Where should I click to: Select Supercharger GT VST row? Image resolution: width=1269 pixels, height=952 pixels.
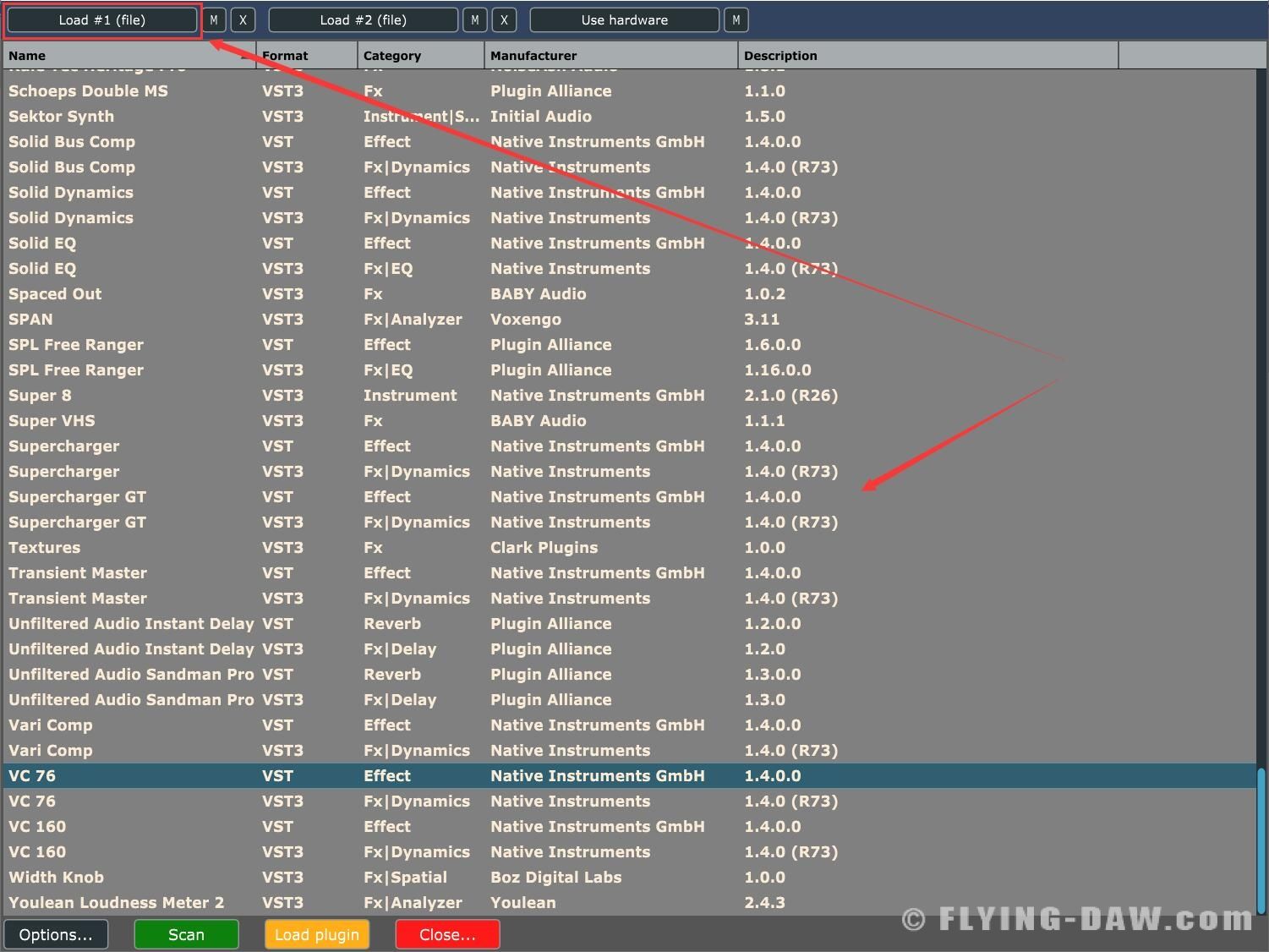[629, 497]
